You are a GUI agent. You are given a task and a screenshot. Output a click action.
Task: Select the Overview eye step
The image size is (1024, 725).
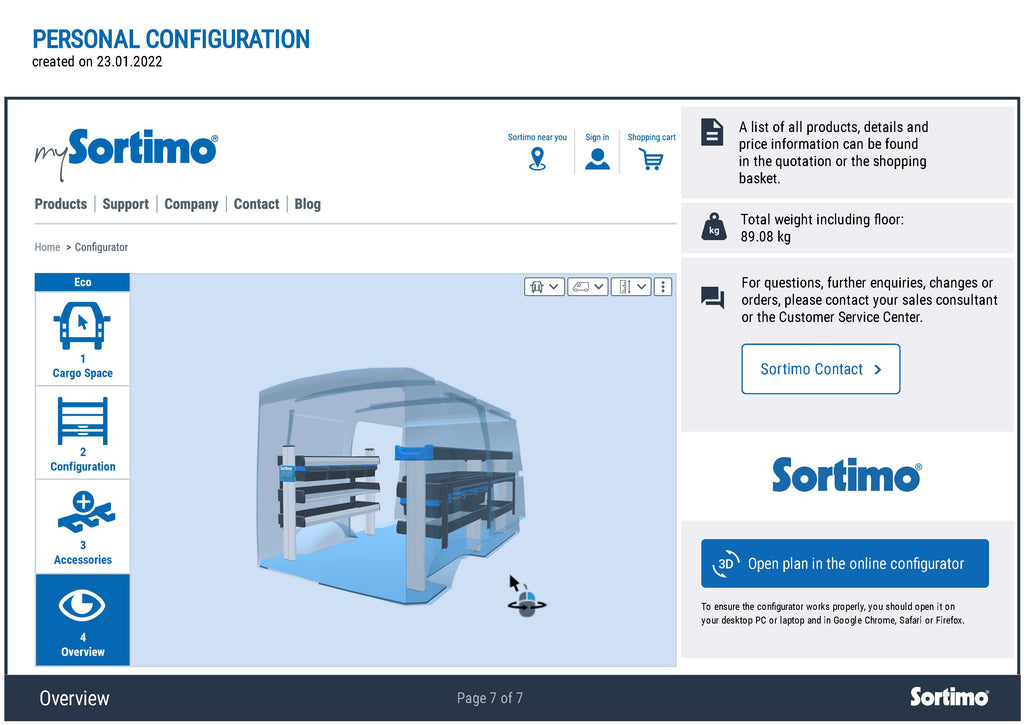coord(82,620)
